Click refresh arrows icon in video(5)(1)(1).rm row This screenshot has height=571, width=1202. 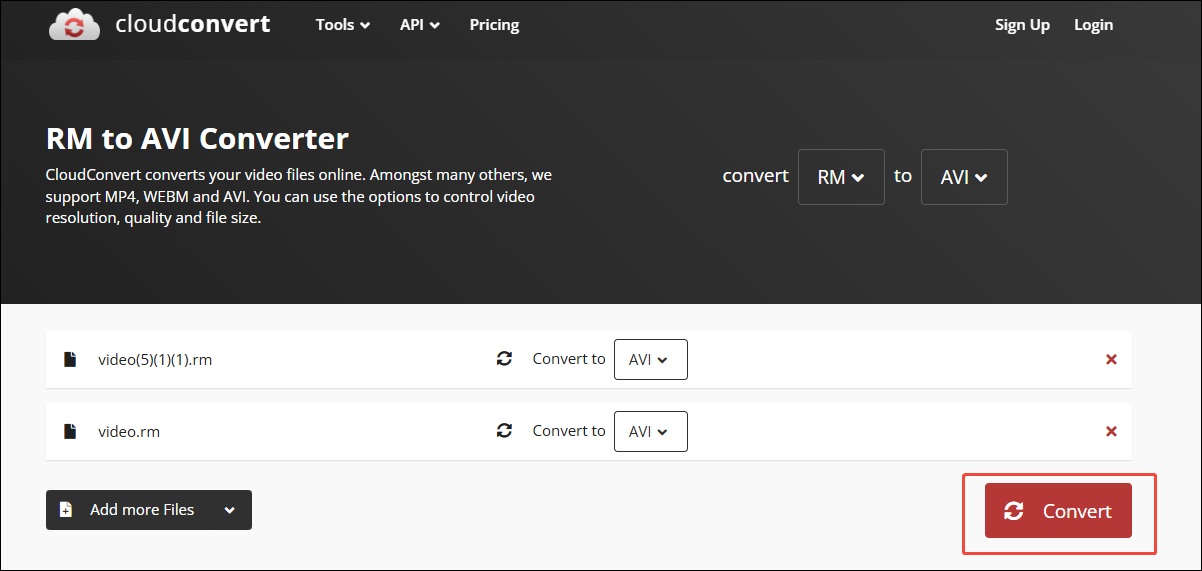coord(504,359)
